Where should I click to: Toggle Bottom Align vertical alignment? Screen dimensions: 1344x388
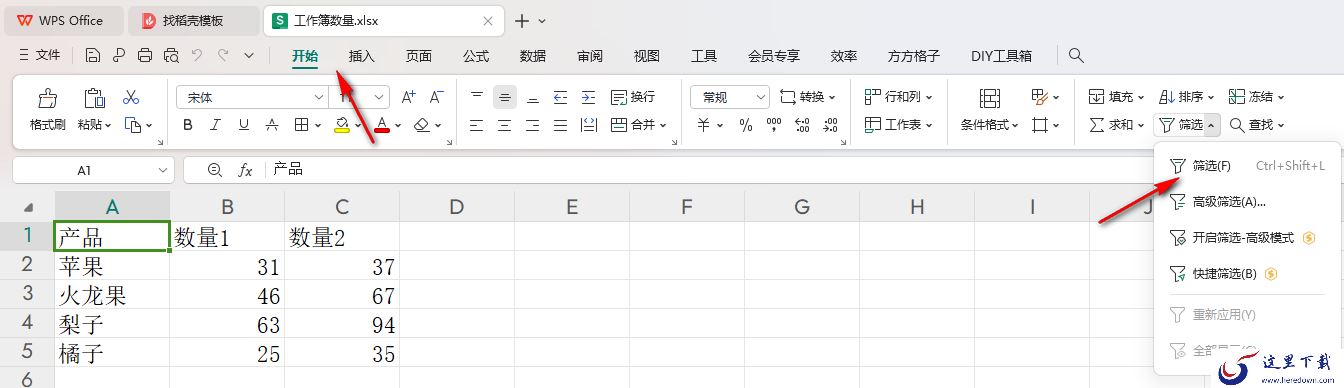pos(532,97)
